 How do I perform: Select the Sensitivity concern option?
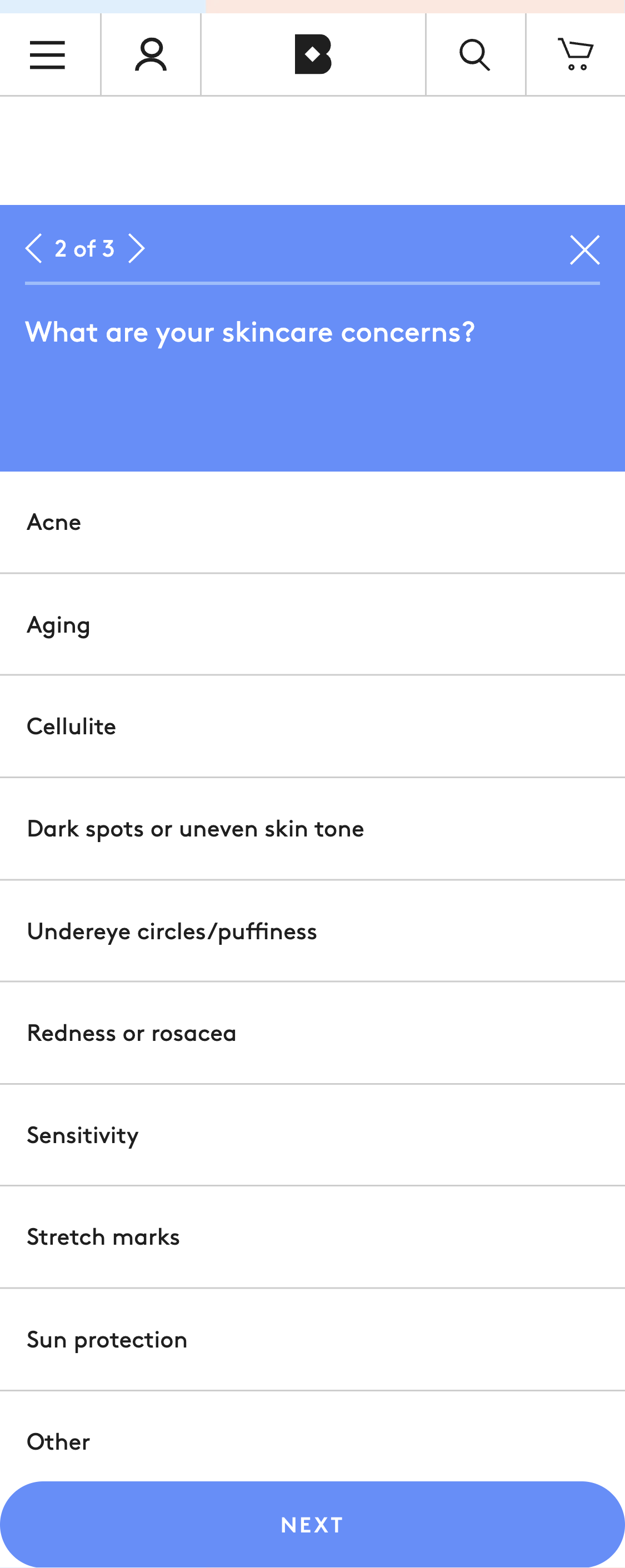point(312,1134)
